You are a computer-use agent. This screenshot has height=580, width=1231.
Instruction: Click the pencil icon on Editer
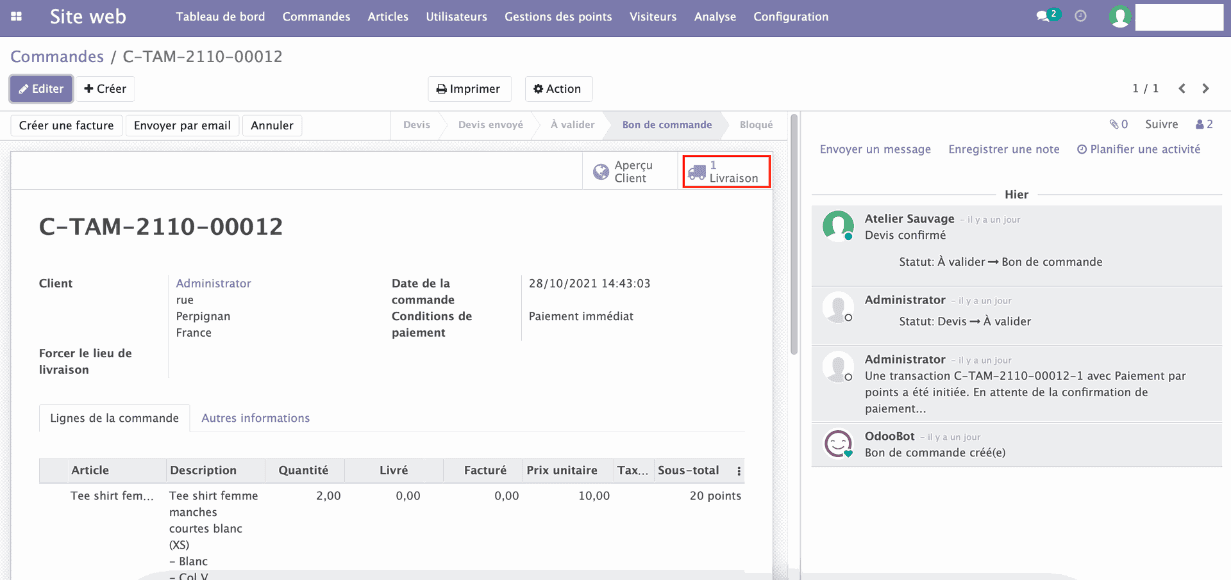(x=23, y=88)
